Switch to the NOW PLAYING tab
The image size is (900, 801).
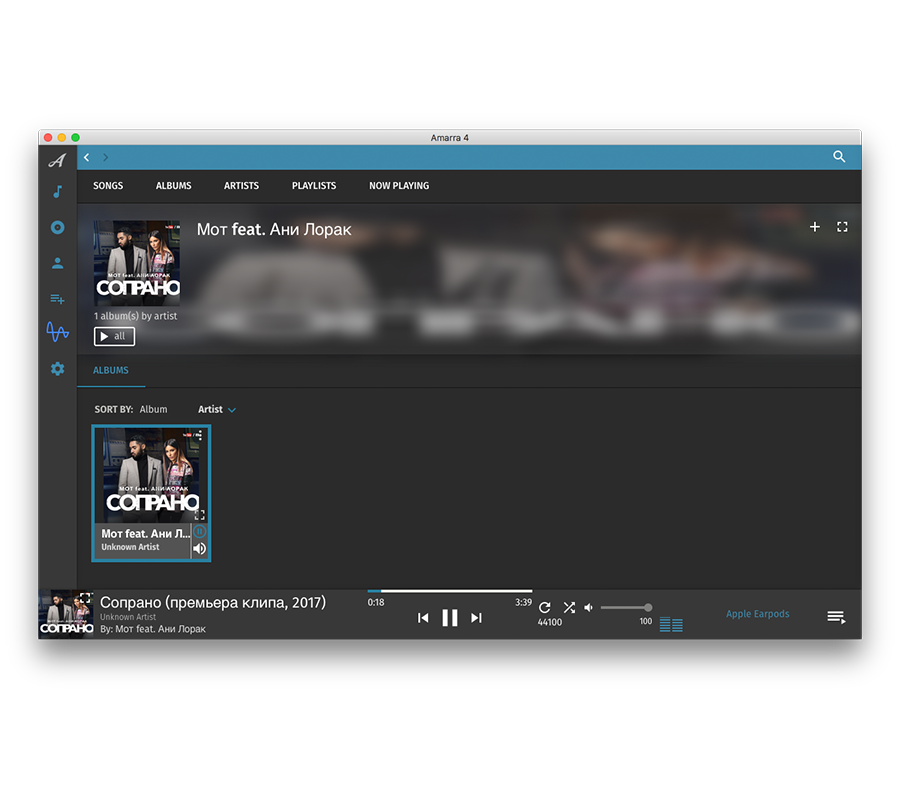tap(399, 186)
